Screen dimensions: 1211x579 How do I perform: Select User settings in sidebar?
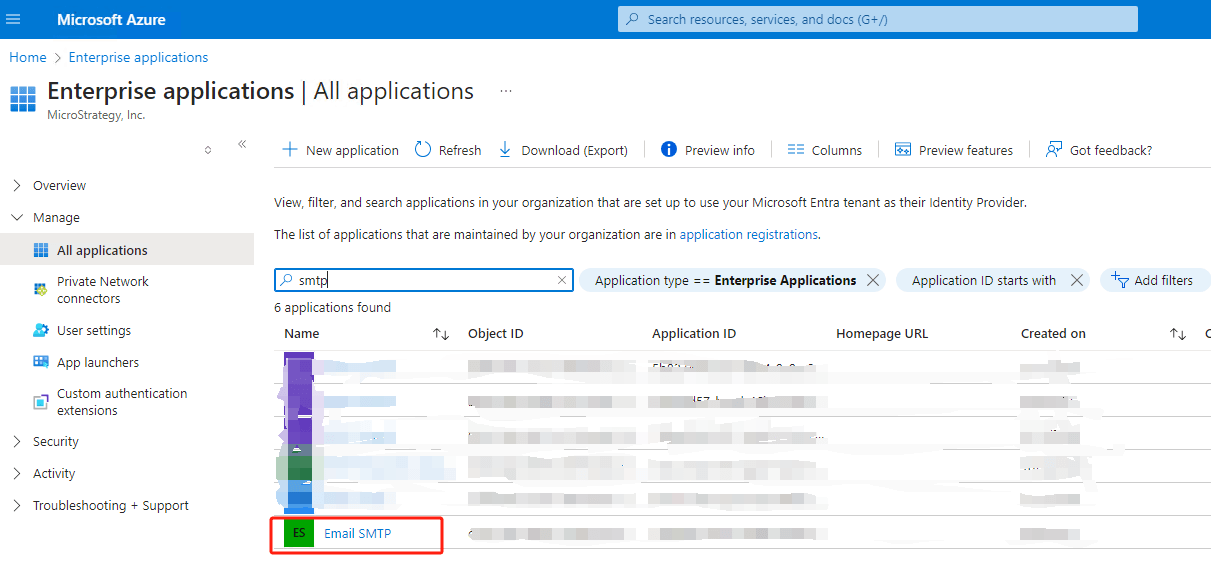[x=94, y=331]
